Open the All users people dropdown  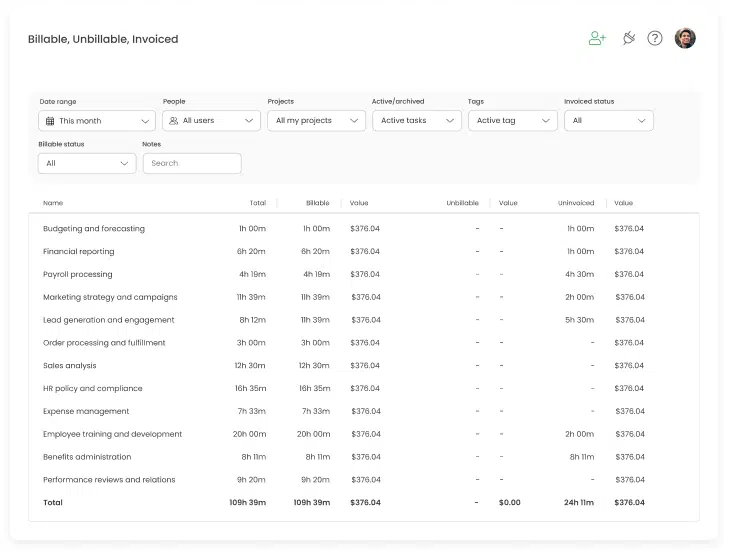point(211,121)
